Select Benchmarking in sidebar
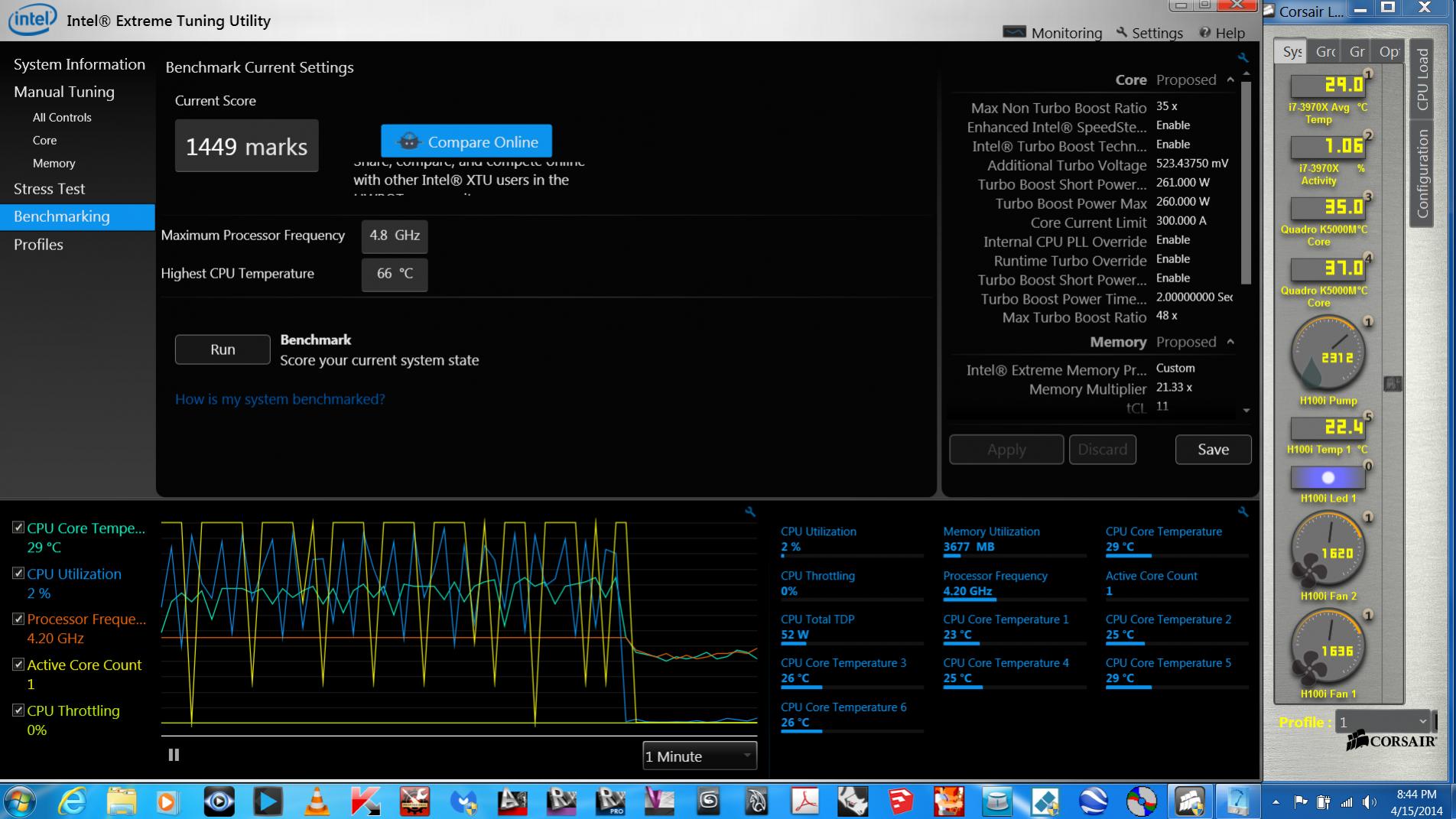The image size is (1456, 819). [x=77, y=216]
